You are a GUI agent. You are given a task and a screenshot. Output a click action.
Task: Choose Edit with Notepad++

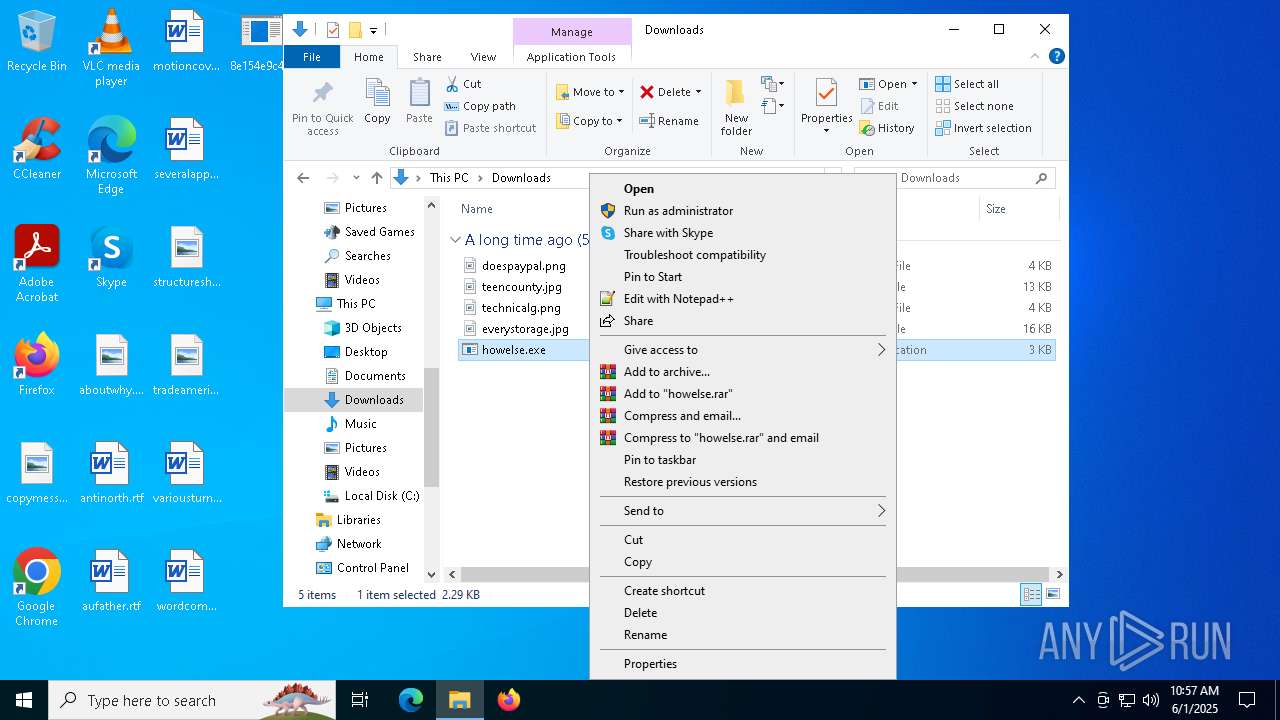tap(742, 299)
